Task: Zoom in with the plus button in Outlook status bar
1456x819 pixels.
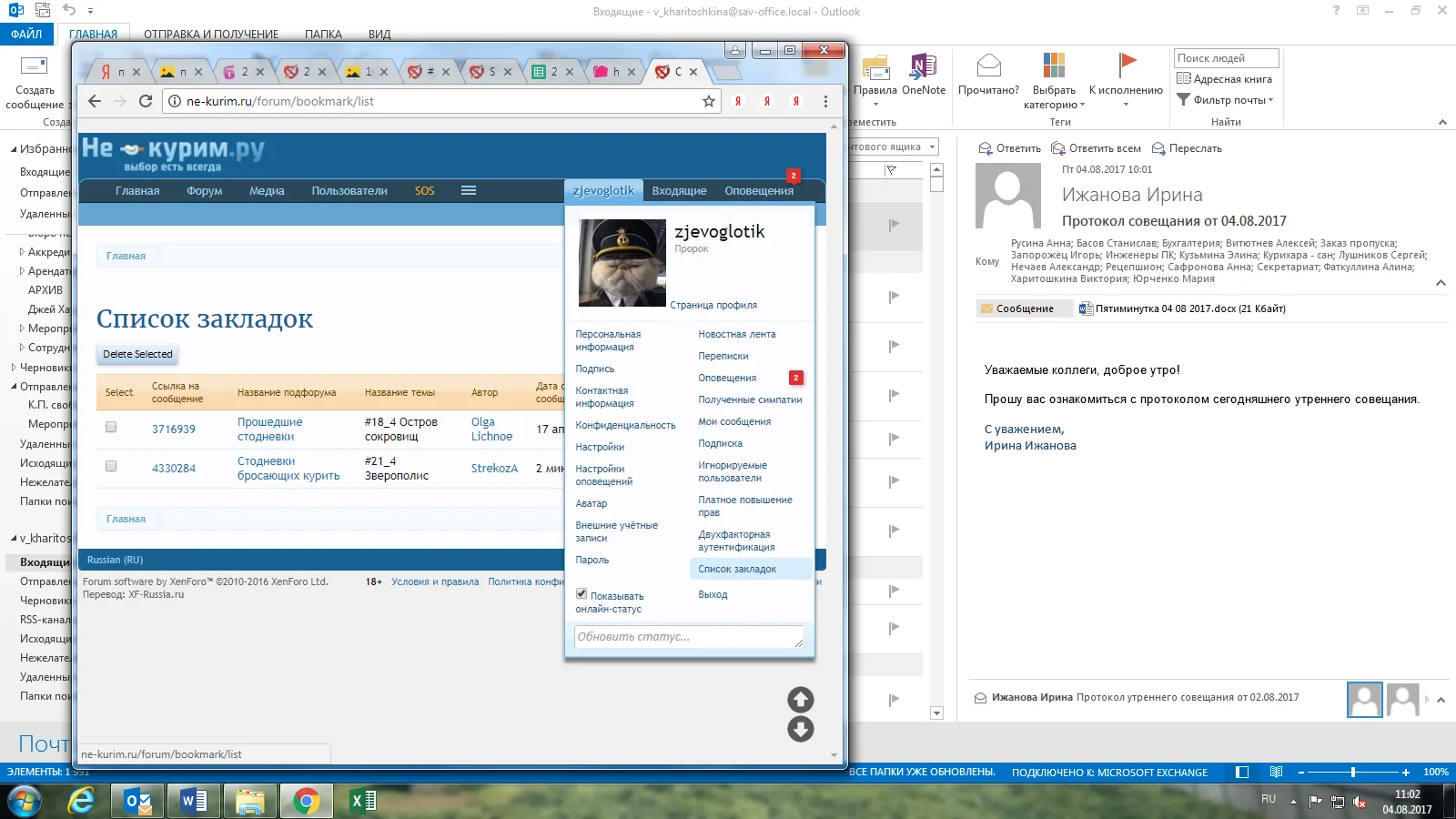Action: 1406,772
